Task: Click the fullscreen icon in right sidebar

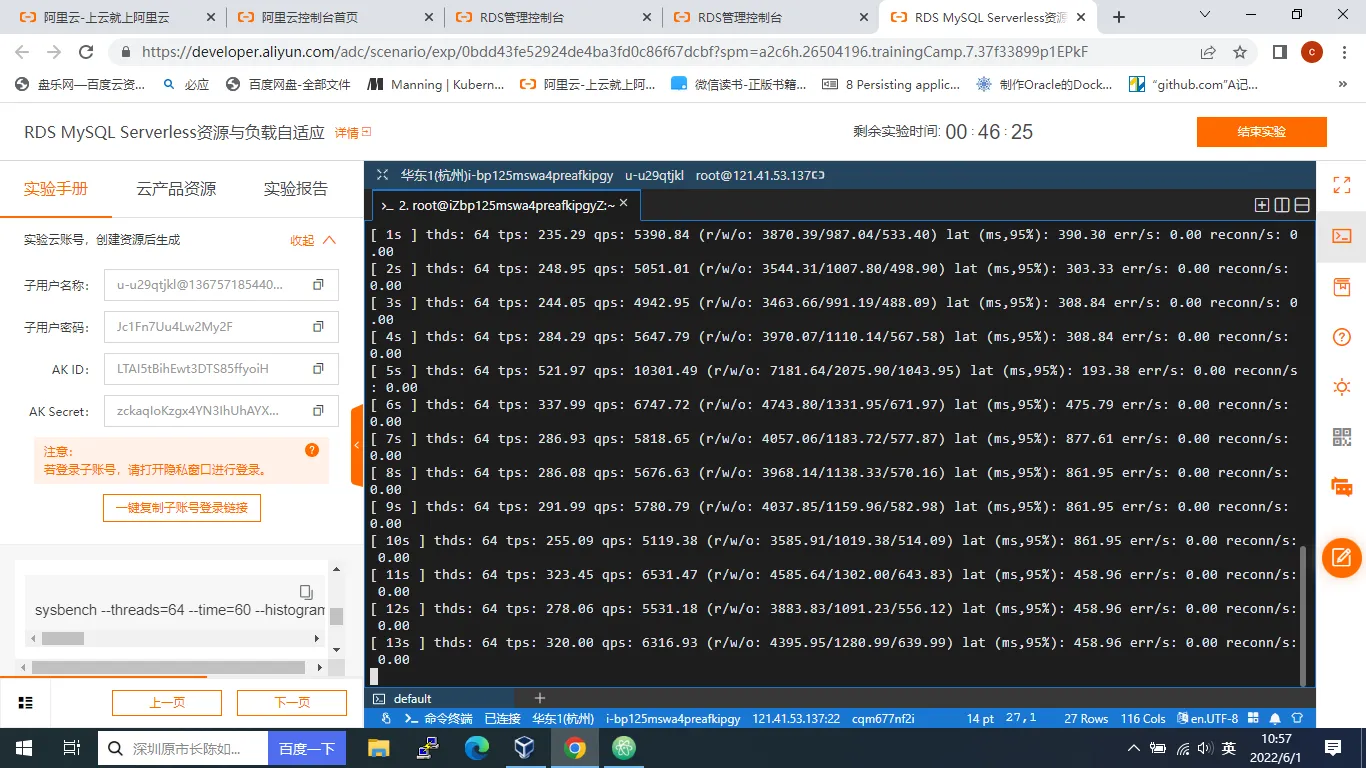Action: (x=1342, y=185)
